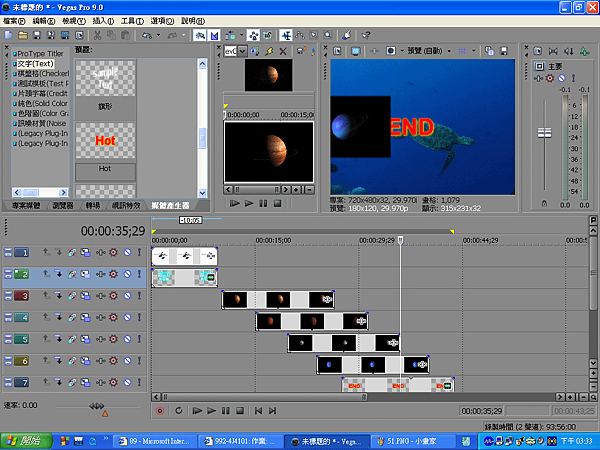Click the playback rate scrub slider
This screenshot has width=600, height=450.
coord(97,406)
